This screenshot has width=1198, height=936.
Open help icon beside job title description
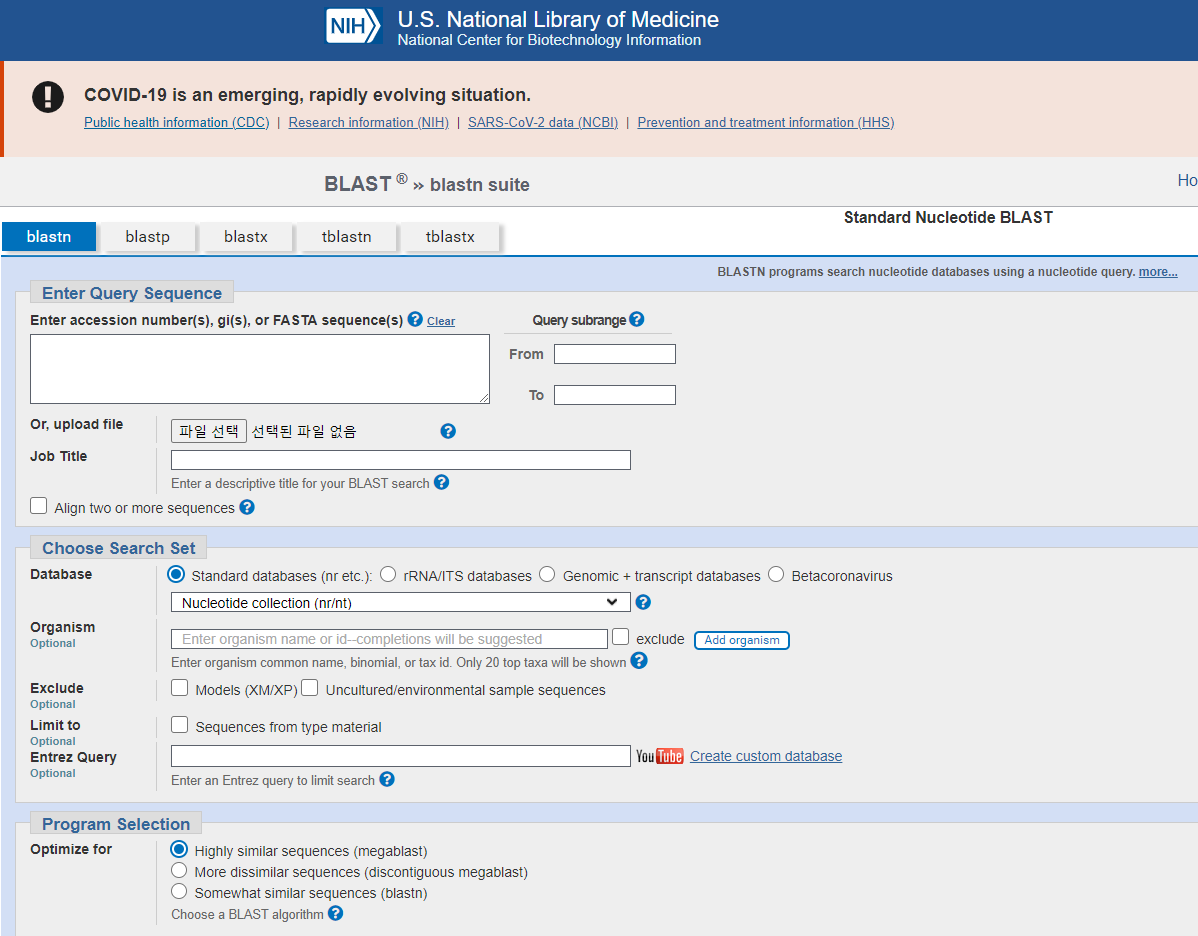(442, 482)
